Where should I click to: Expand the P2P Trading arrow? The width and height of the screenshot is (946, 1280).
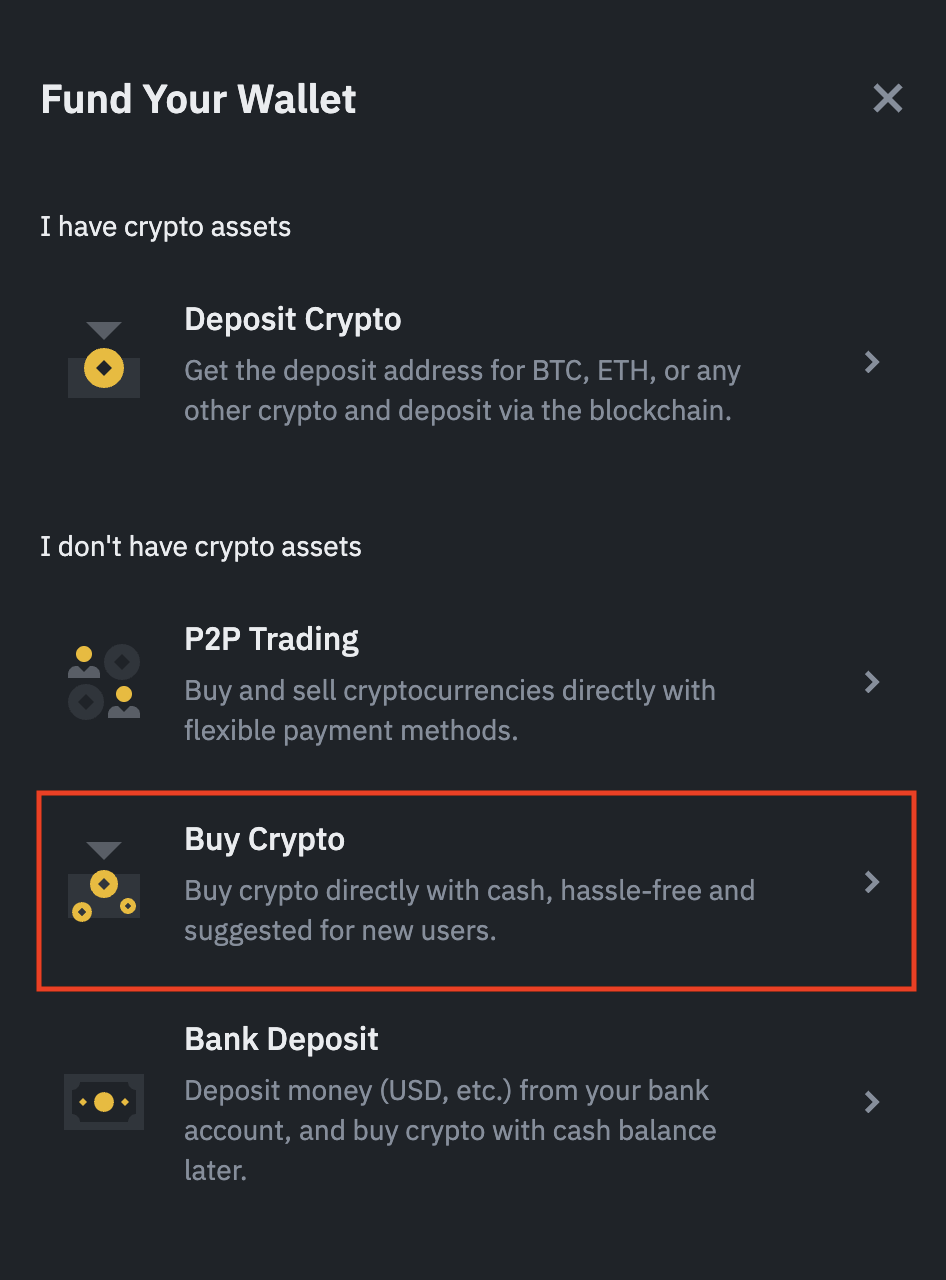872,682
